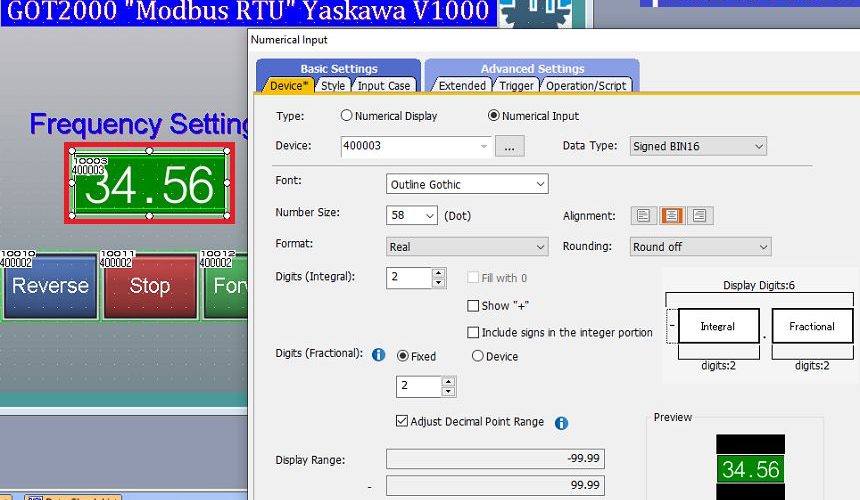
Task: Decrease Digits (Integral) spinner value
Action: point(438,283)
